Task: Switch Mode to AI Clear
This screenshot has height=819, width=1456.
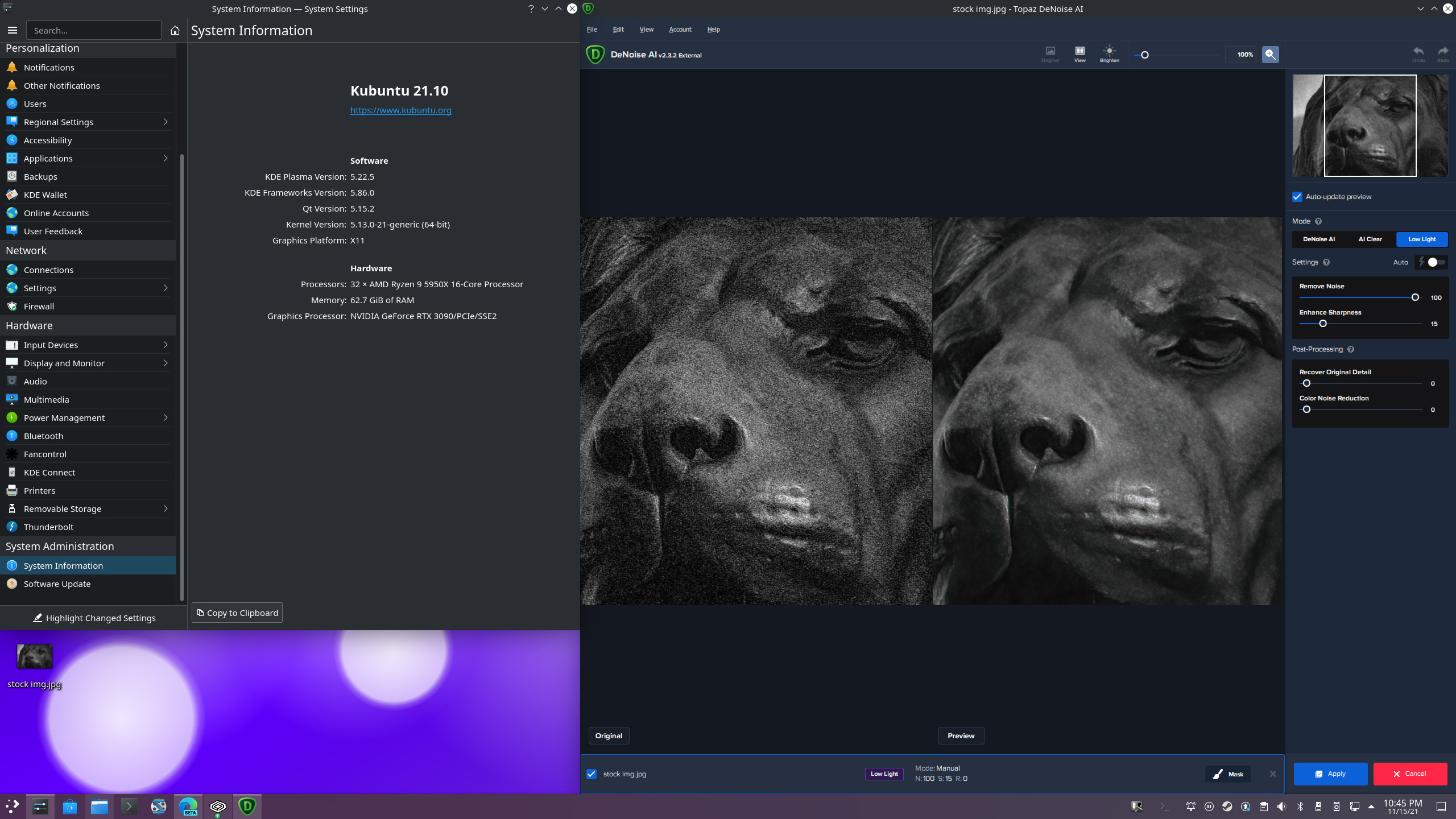Action: (1369, 239)
